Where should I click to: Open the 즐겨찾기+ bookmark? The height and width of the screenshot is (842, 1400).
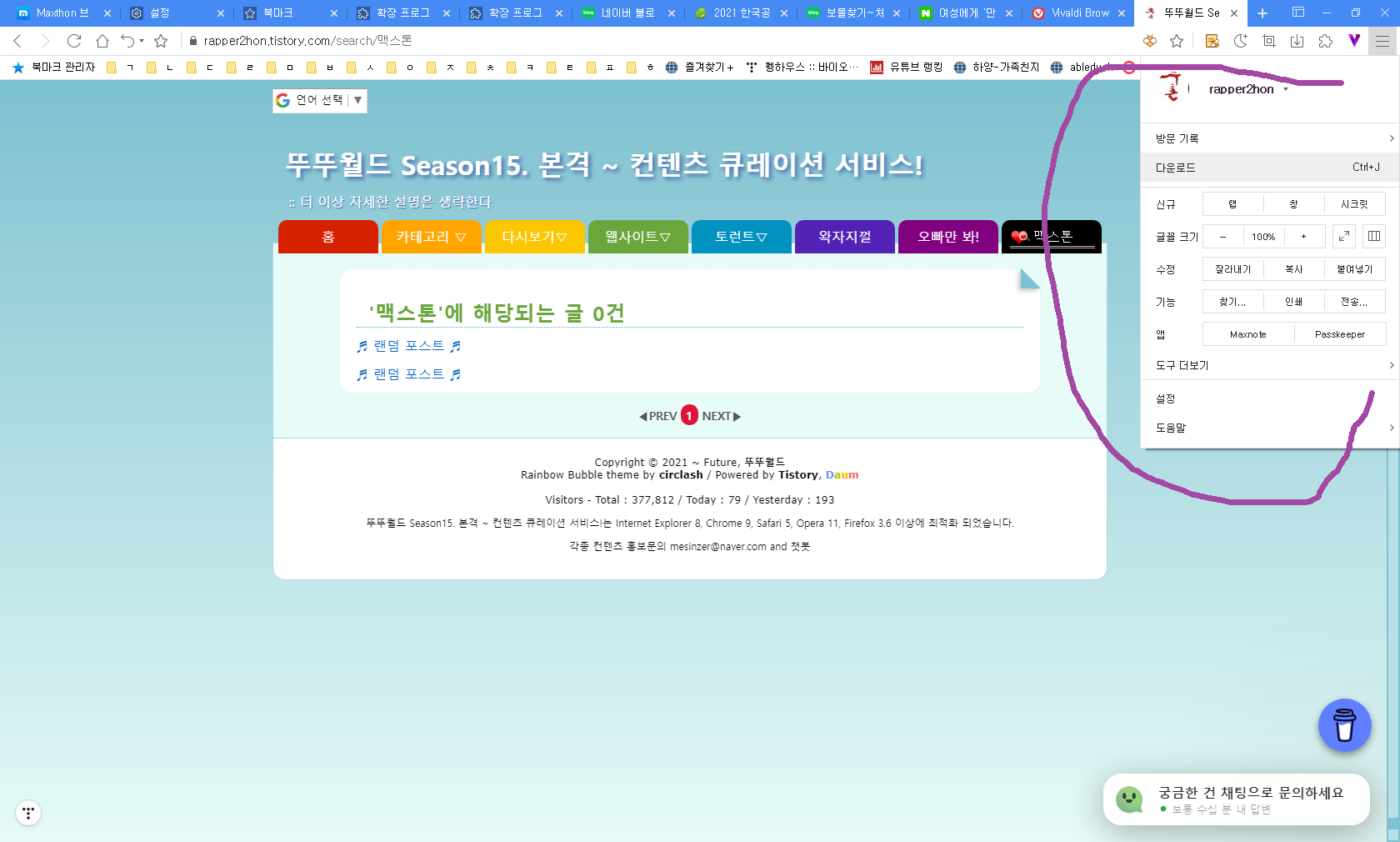click(x=699, y=68)
